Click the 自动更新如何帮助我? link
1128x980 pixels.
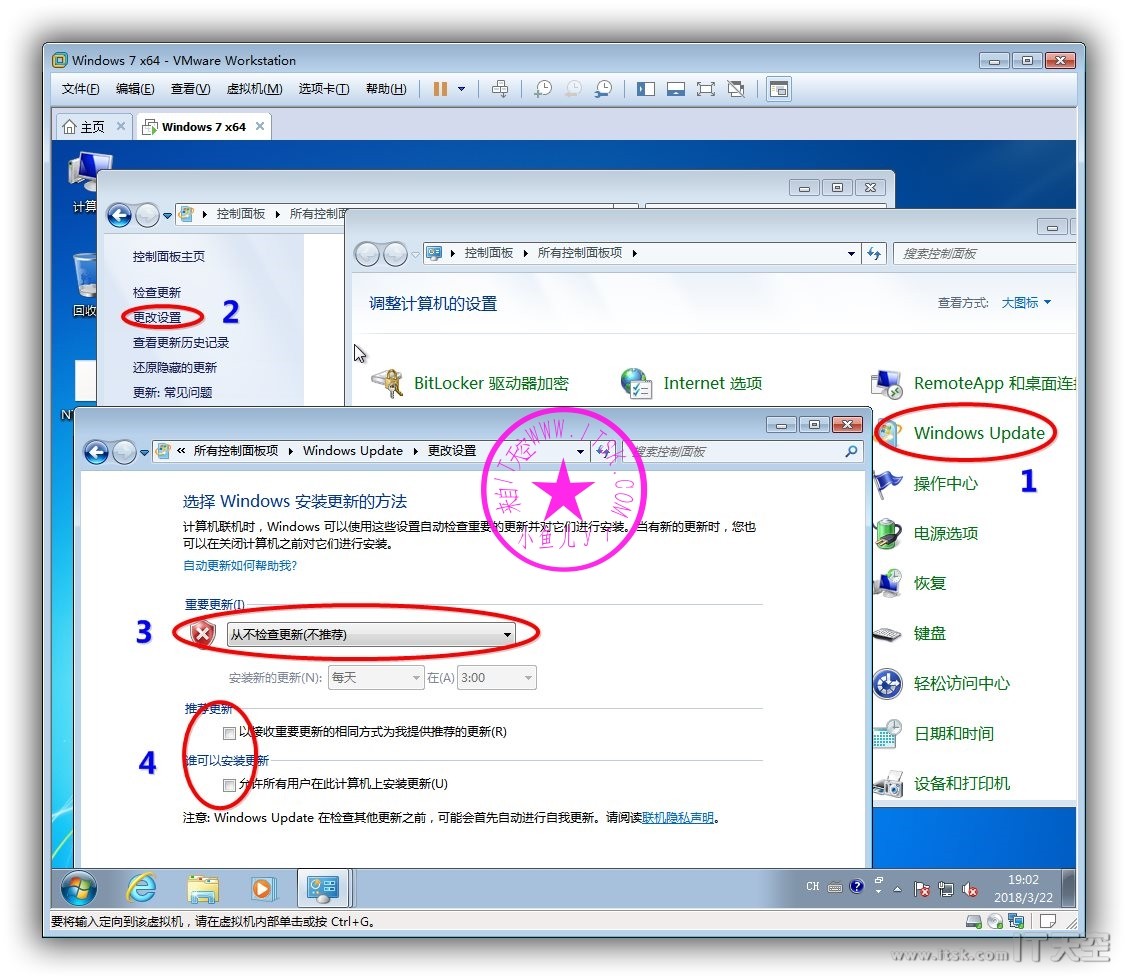[240, 566]
